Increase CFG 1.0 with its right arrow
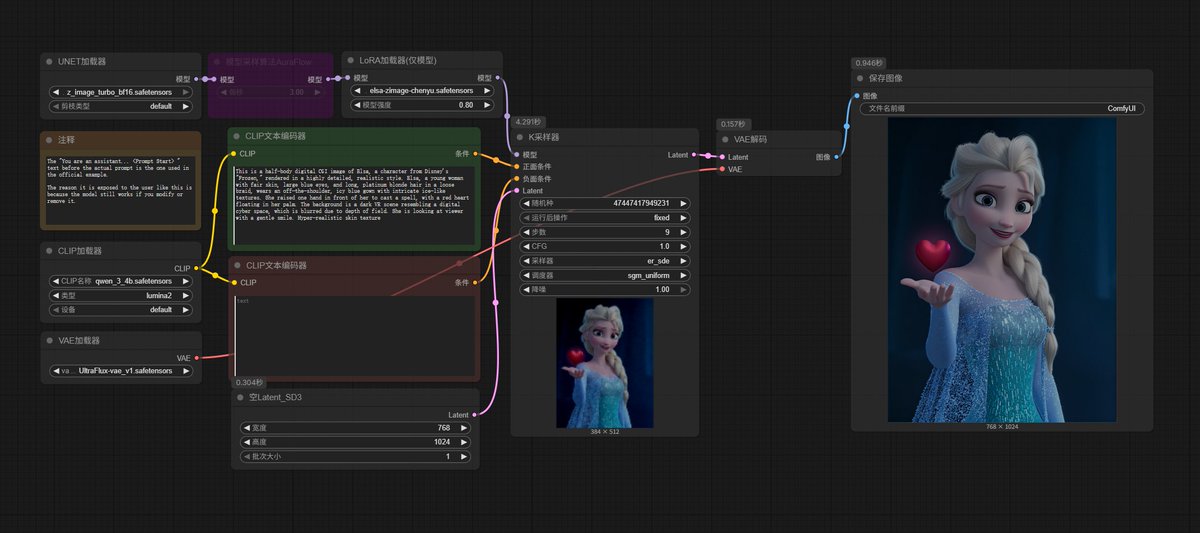Image resolution: width=1200 pixels, height=533 pixels. [x=683, y=246]
